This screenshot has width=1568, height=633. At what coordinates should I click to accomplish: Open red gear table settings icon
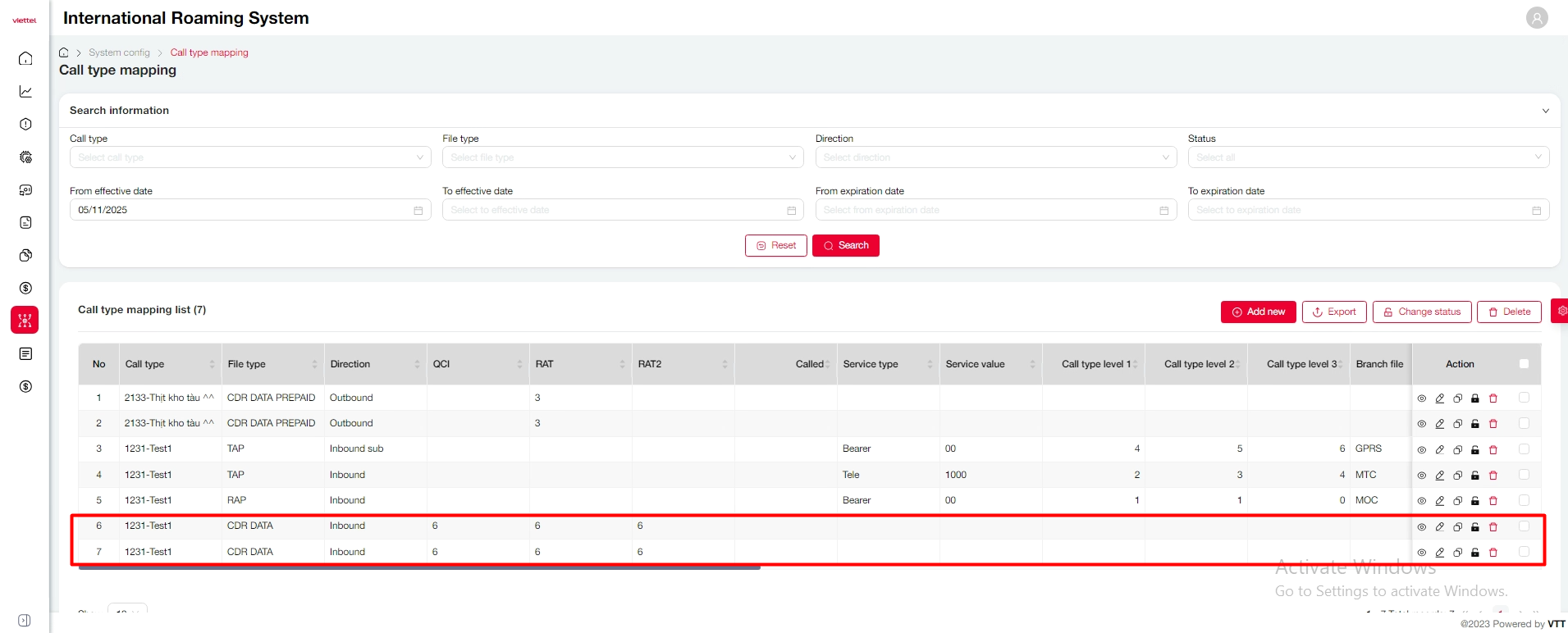1561,311
